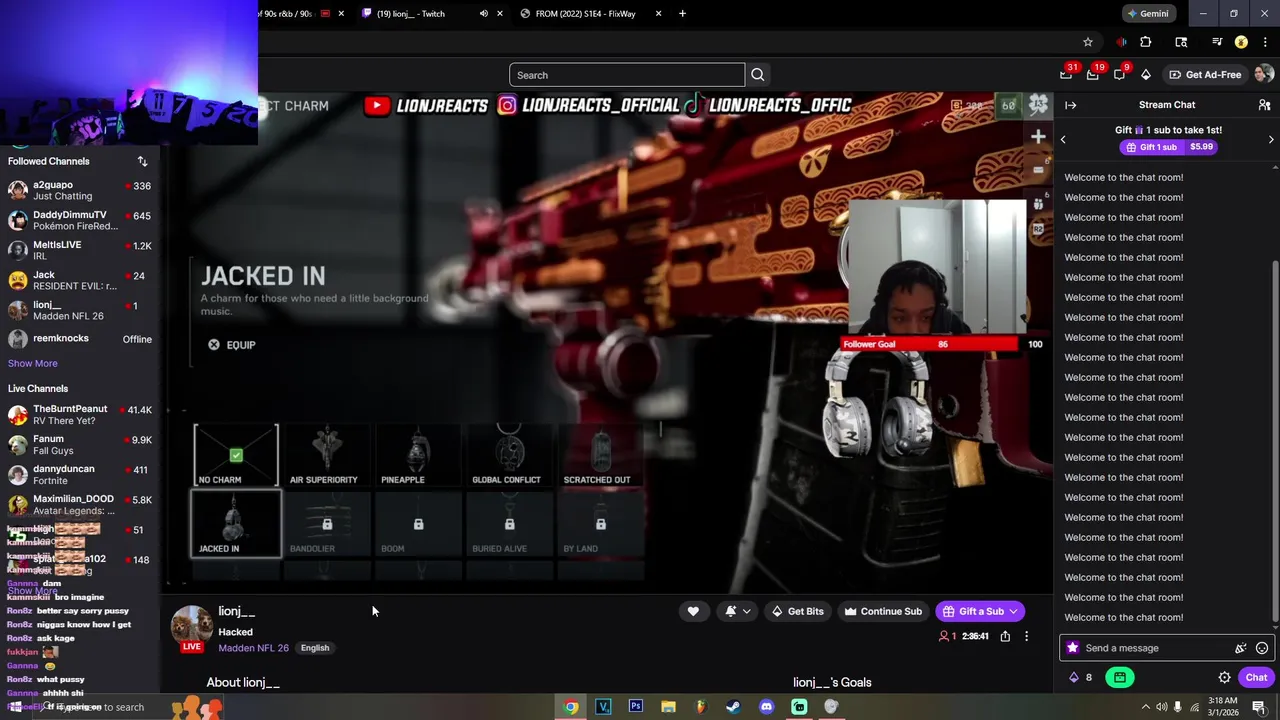Viewport: 1280px width, 720px height.
Task: Mute the Twitch tab audio icon
Action: [484, 14]
